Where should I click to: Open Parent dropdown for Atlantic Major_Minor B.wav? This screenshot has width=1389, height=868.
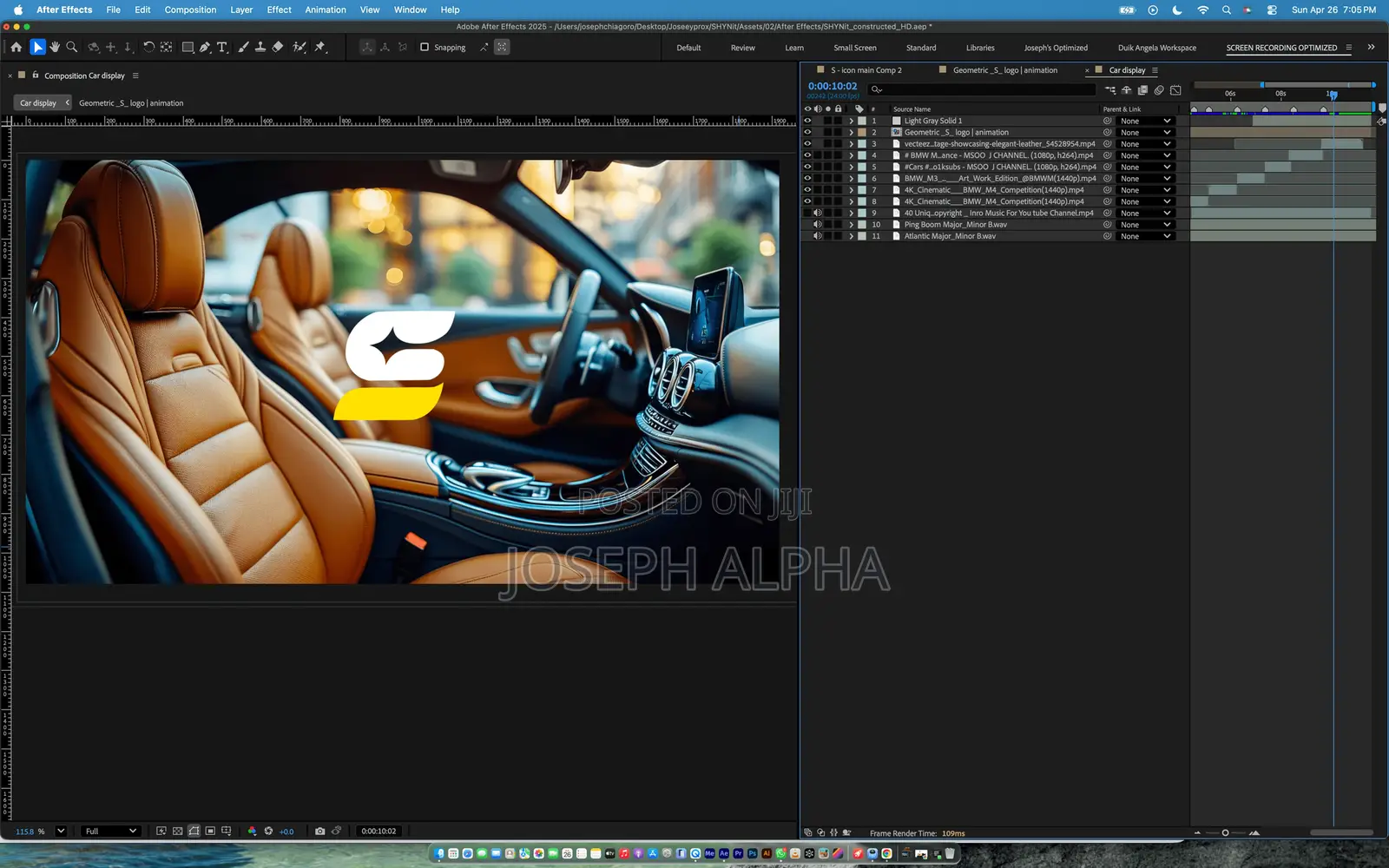click(x=1145, y=236)
